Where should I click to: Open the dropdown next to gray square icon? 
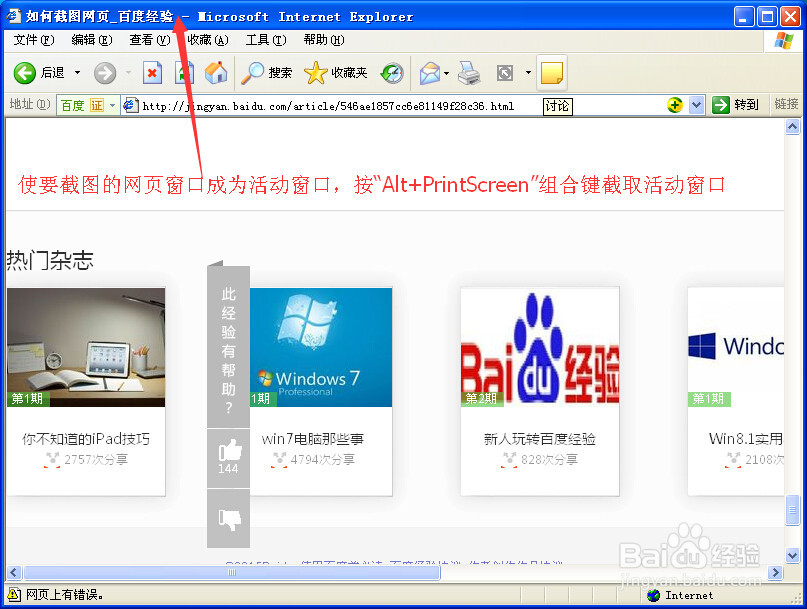click(529, 73)
